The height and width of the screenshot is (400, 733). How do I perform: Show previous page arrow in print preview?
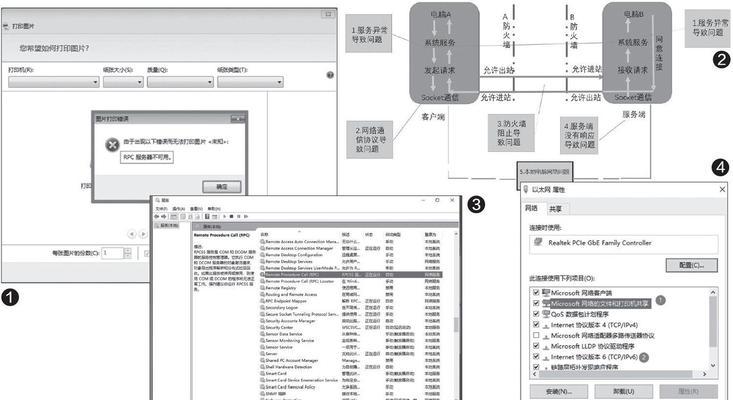(x=132, y=234)
